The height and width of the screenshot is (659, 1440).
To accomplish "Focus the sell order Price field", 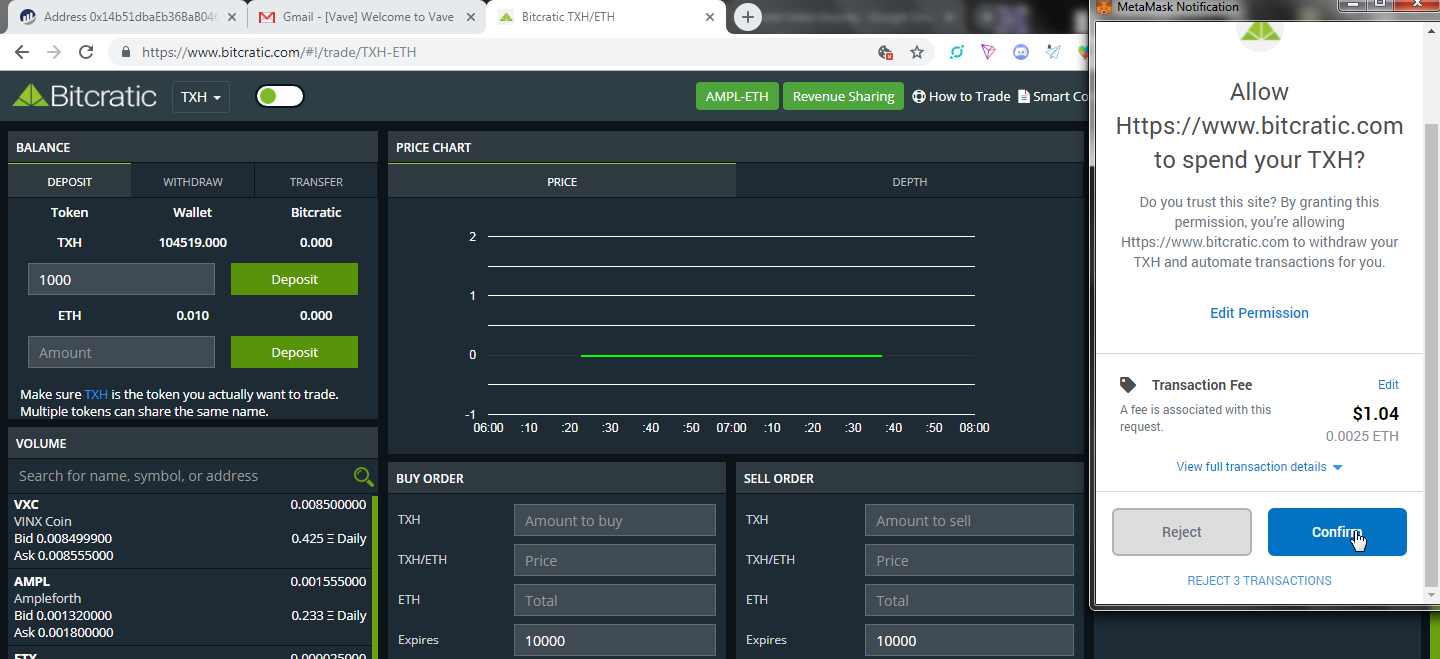I will coord(969,560).
